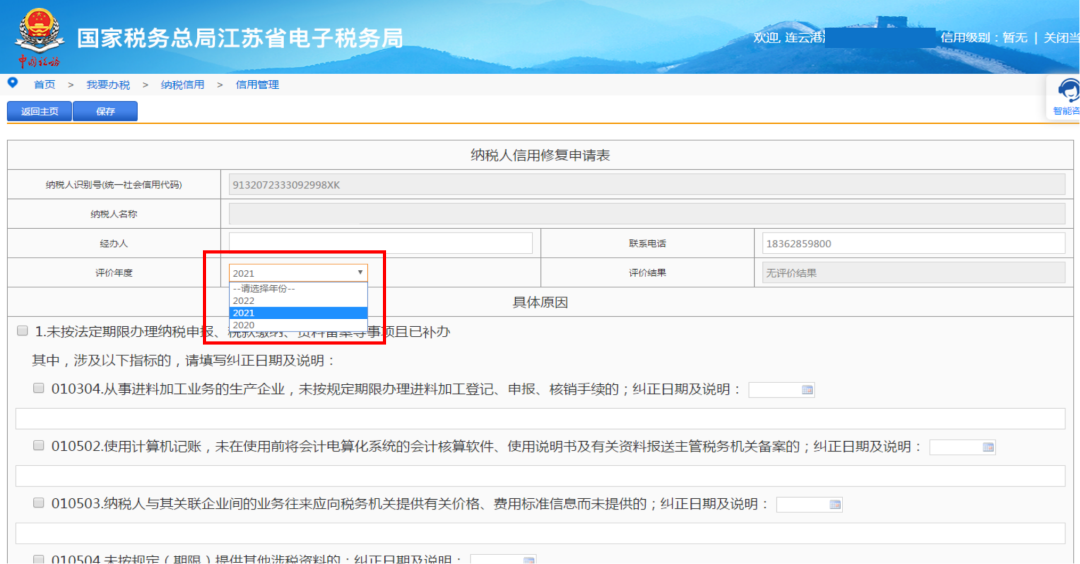Click the 经办人 text input field

click(x=380, y=244)
